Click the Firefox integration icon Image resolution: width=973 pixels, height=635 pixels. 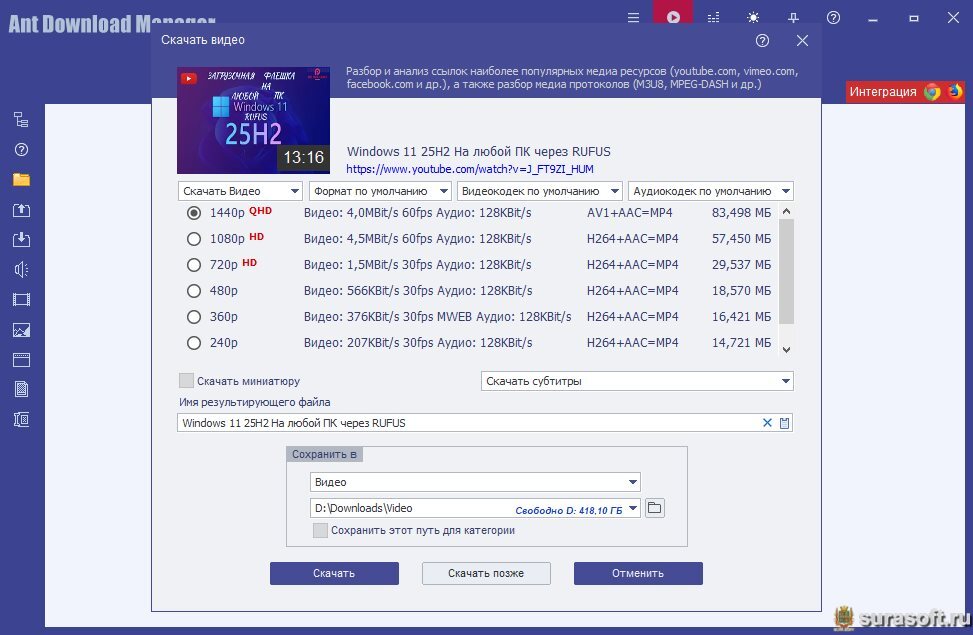[x=955, y=91]
